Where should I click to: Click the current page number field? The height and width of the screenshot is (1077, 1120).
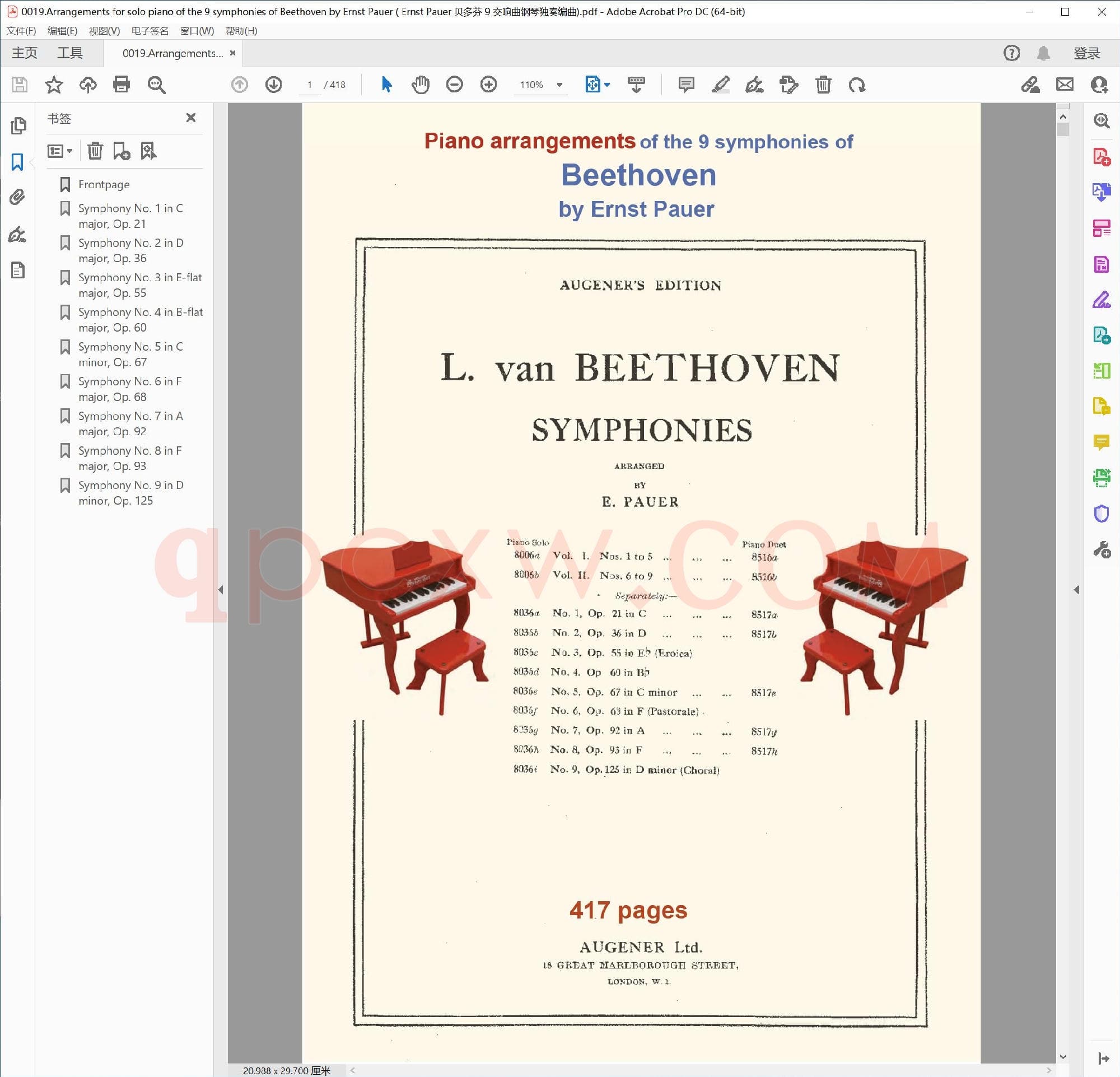click(x=310, y=85)
